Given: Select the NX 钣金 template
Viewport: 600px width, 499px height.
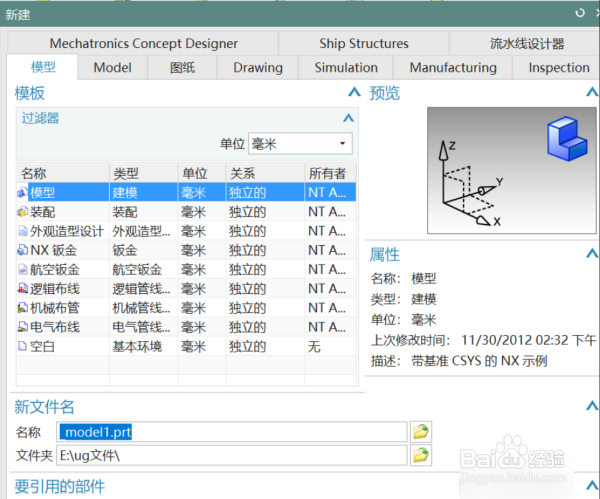Looking at the screenshot, I should click(186, 250).
